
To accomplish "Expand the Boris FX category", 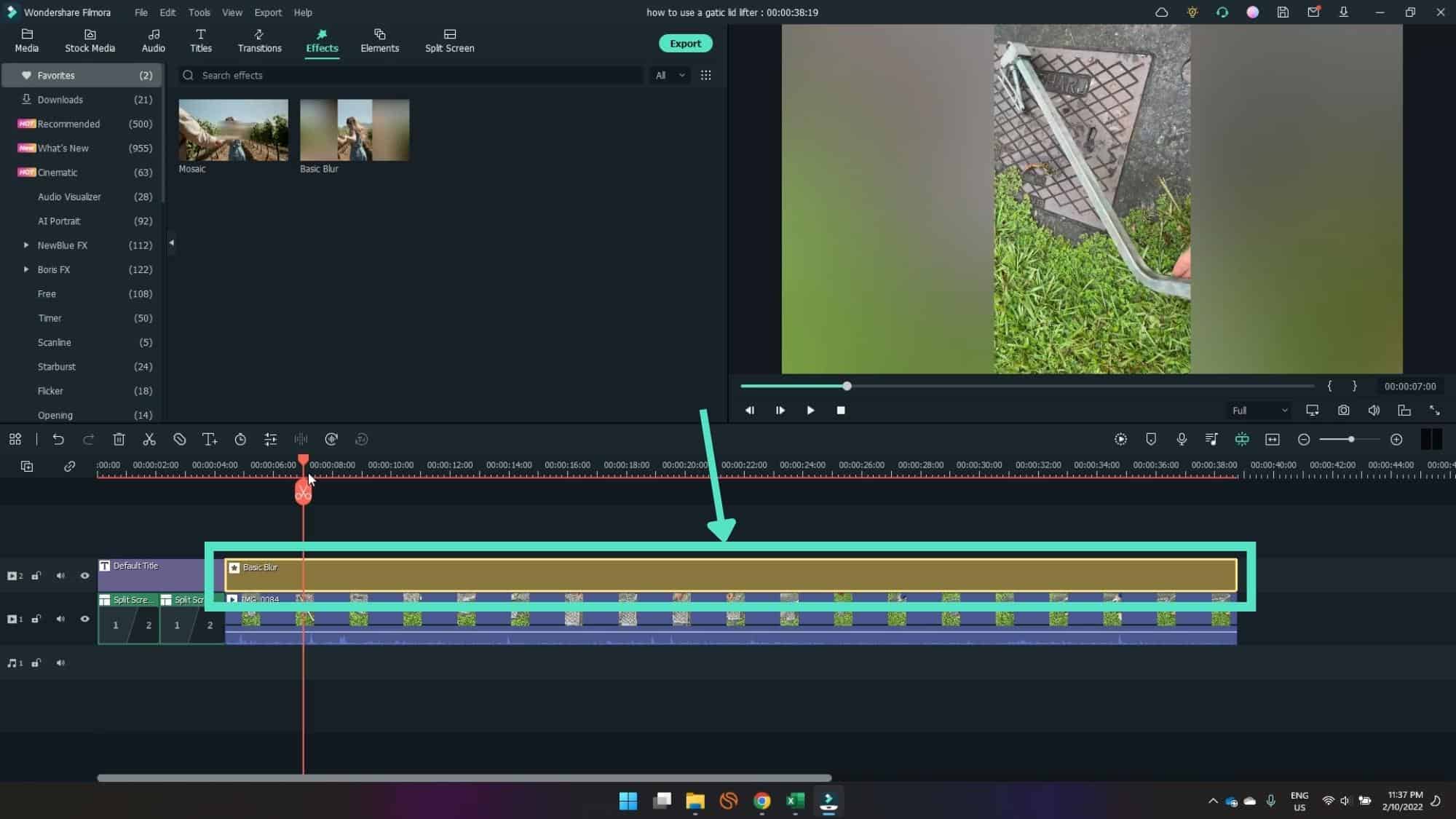I will [26, 269].
